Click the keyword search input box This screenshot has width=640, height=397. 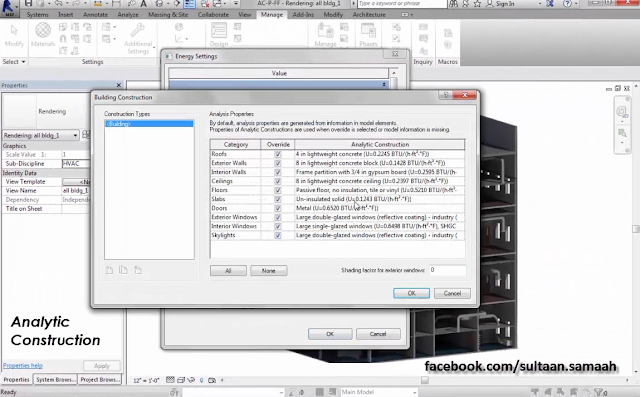[x=402, y=4]
